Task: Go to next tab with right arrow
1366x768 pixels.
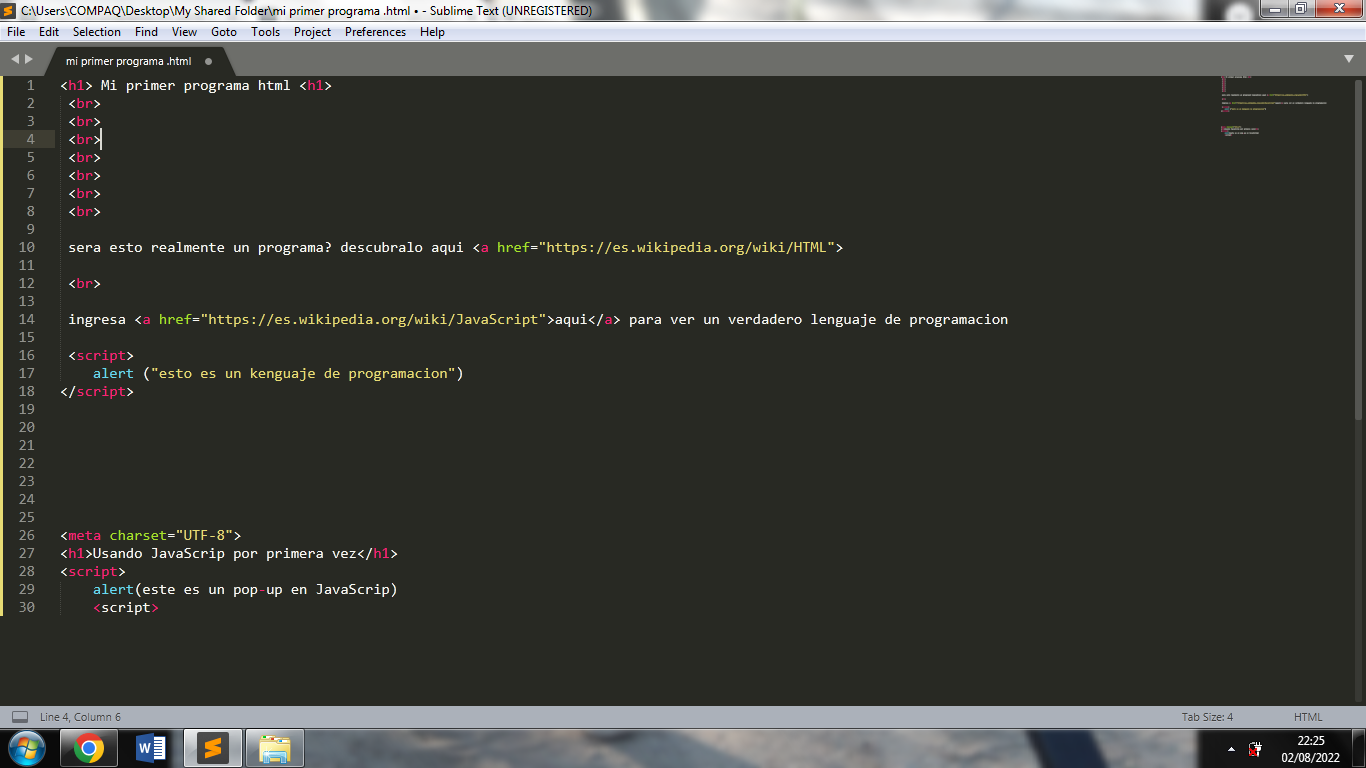Action: 28,60
